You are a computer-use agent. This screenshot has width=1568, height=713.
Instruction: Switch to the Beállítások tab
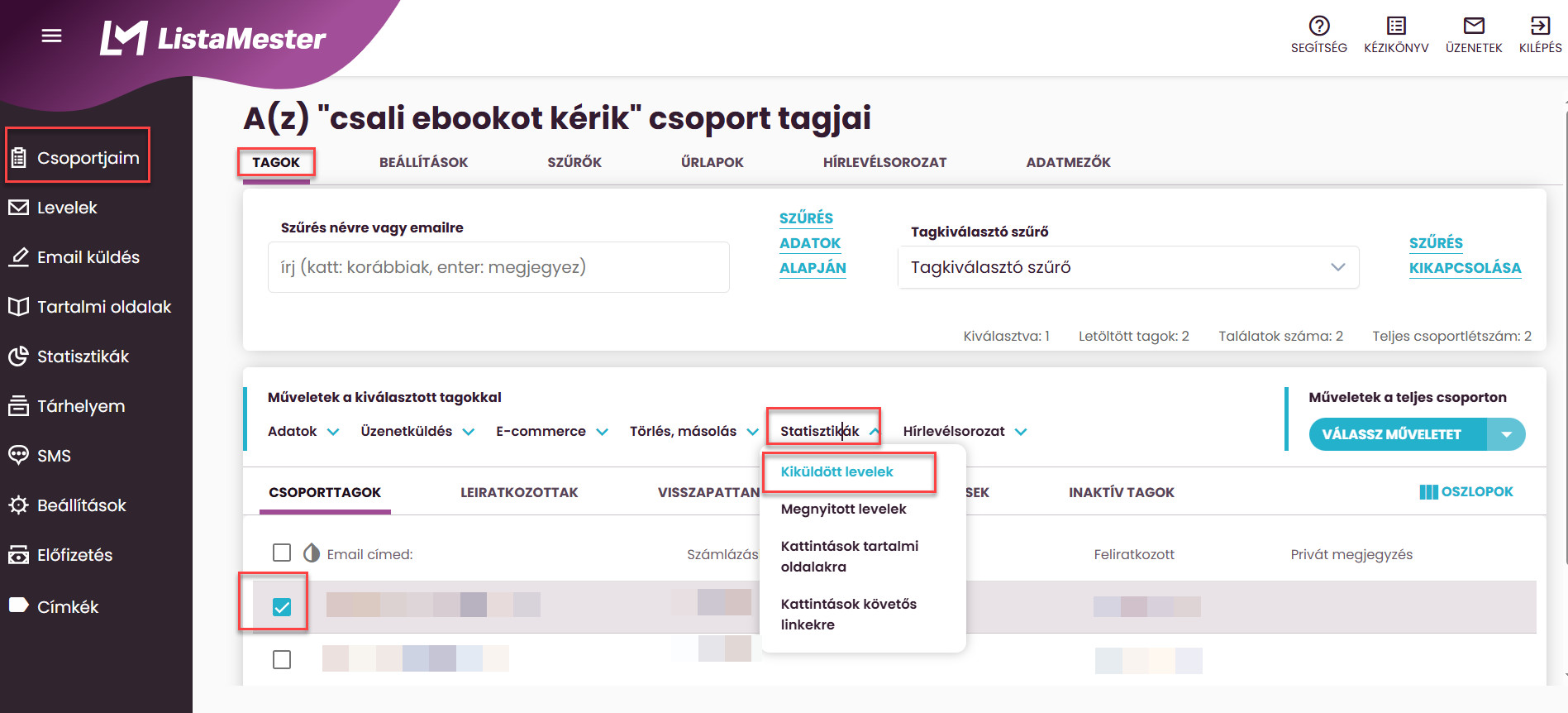tap(423, 162)
